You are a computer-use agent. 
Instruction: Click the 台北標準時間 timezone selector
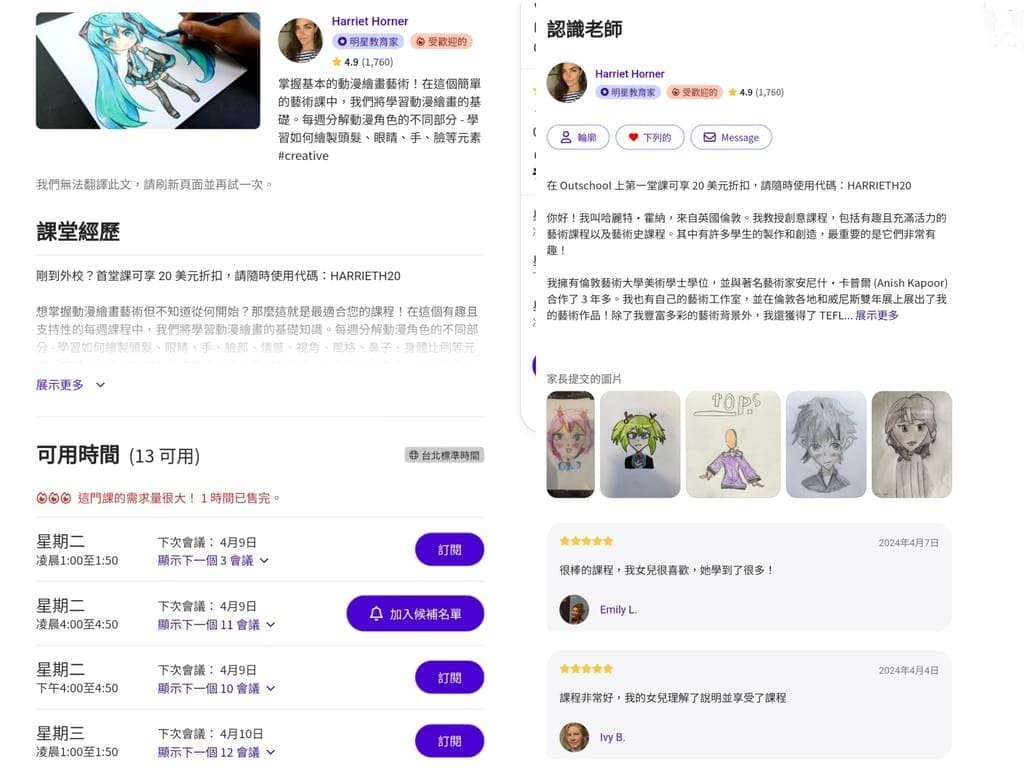coord(444,455)
